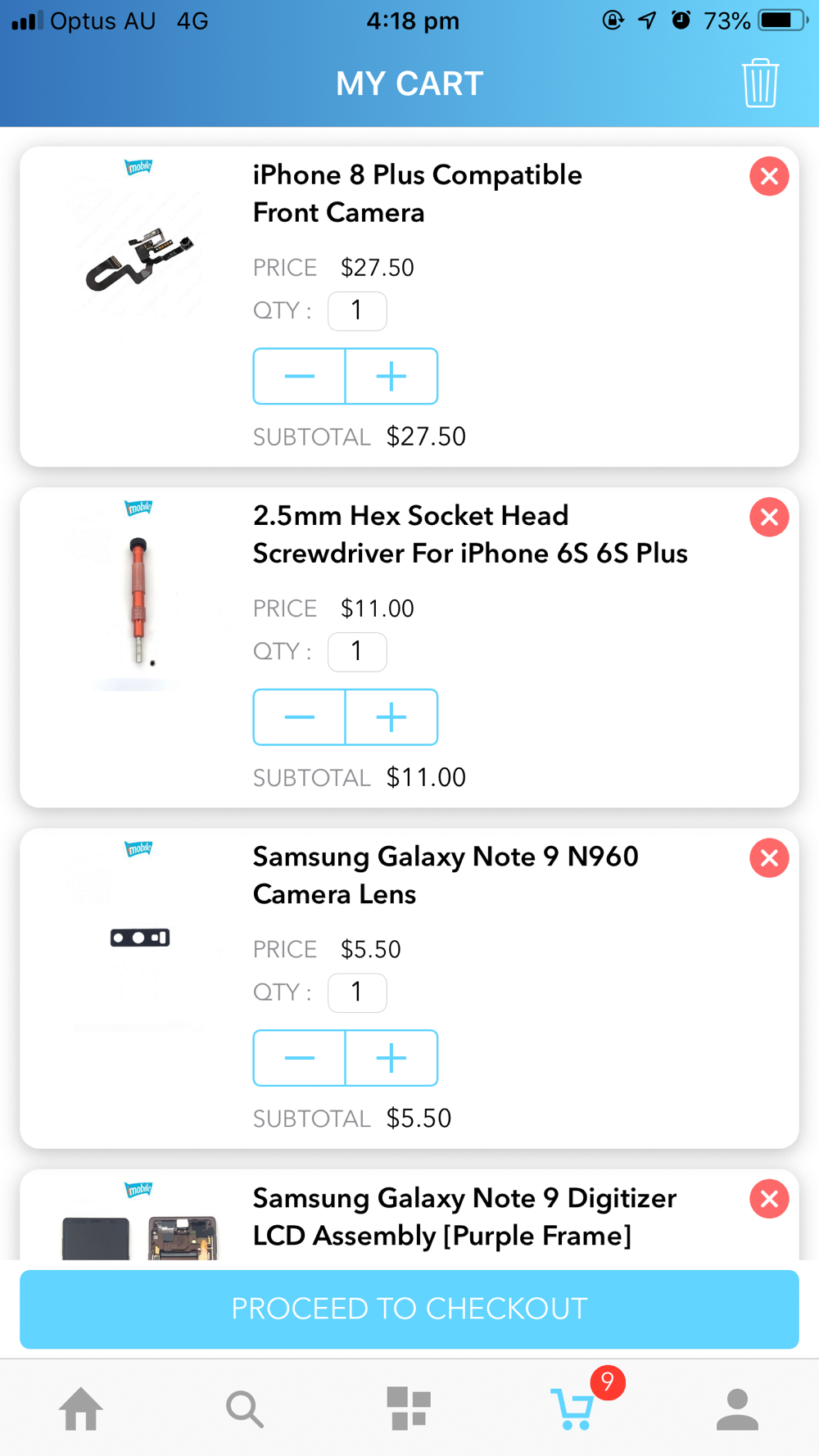The width and height of the screenshot is (819, 1456).
Task: Open the categories grid tab
Action: coord(409,1409)
